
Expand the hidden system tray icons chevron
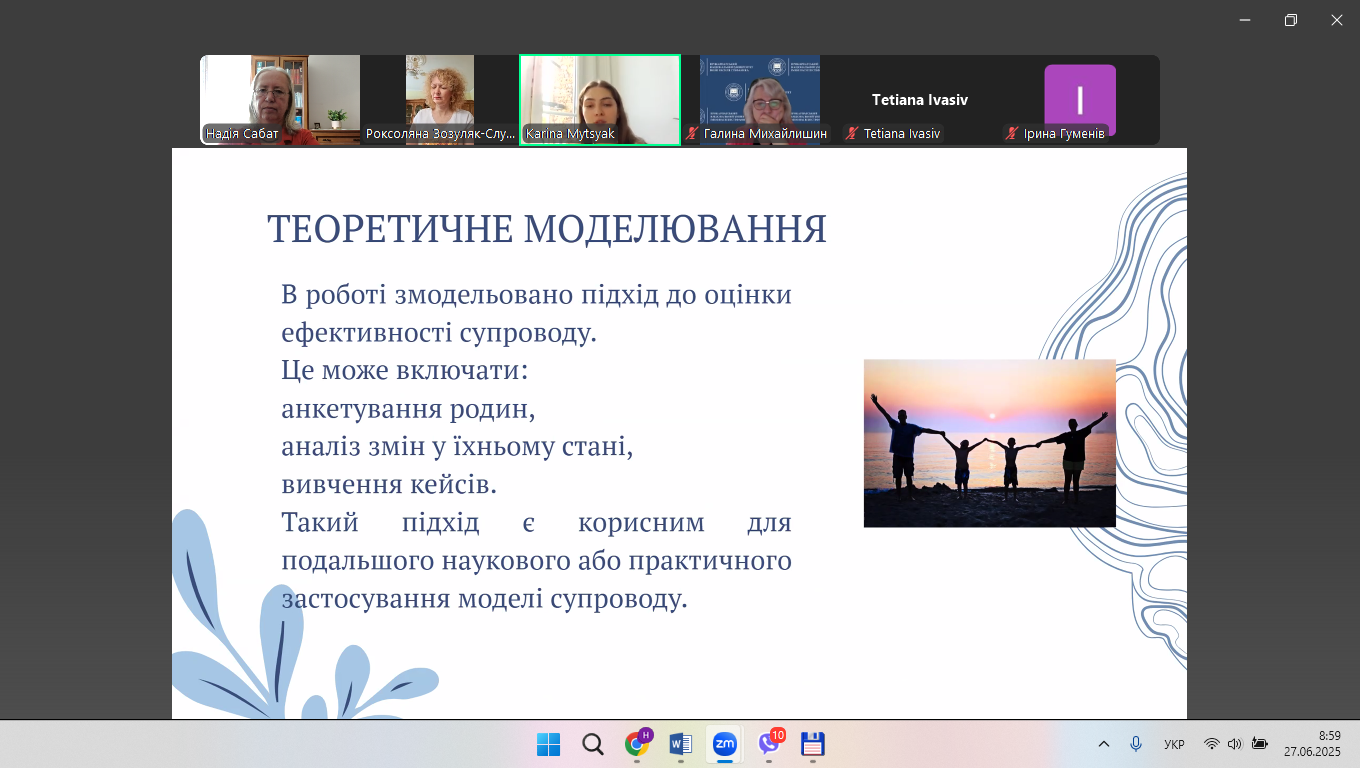point(1104,744)
